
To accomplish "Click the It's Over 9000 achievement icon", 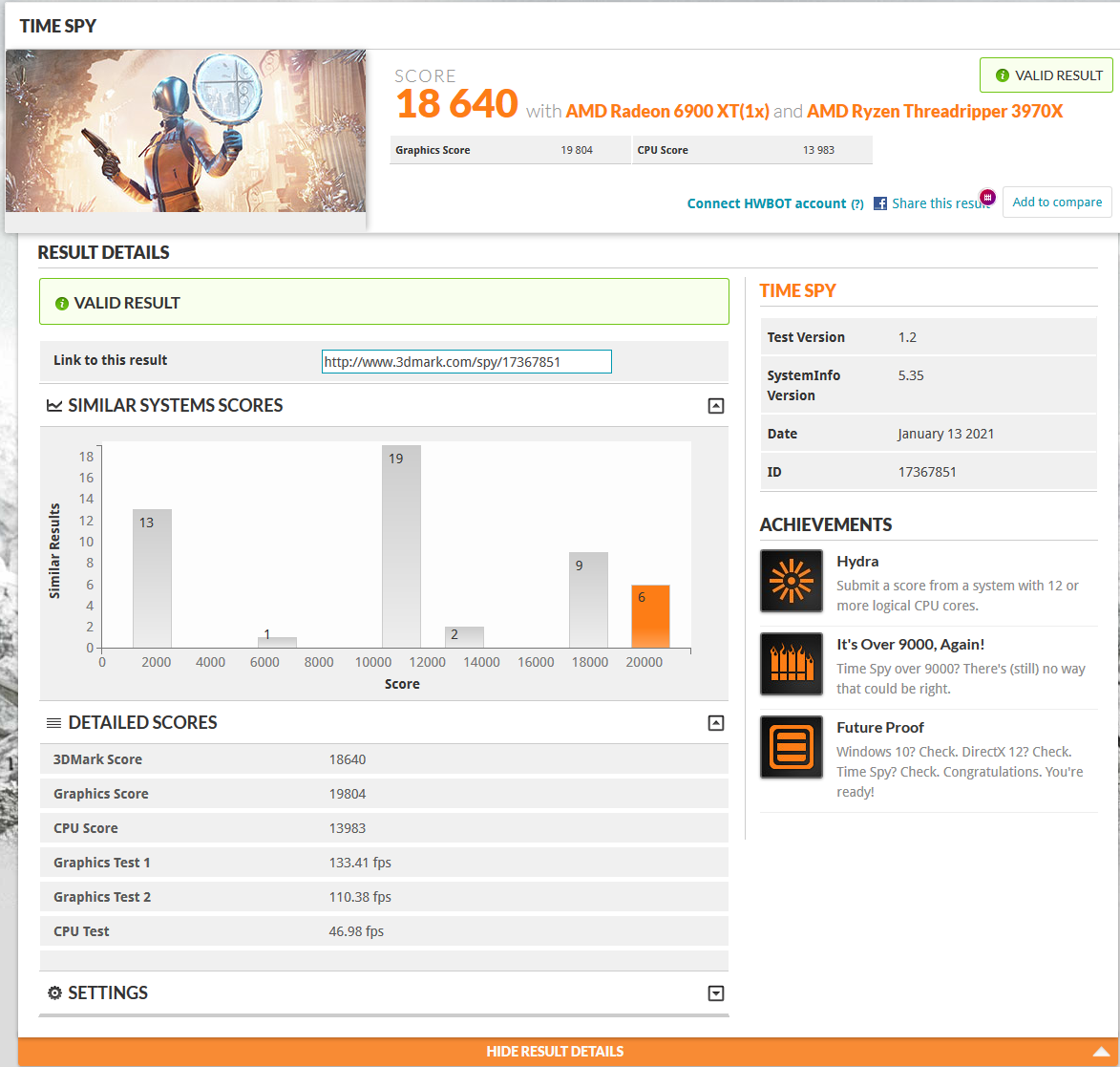I will pos(791,664).
